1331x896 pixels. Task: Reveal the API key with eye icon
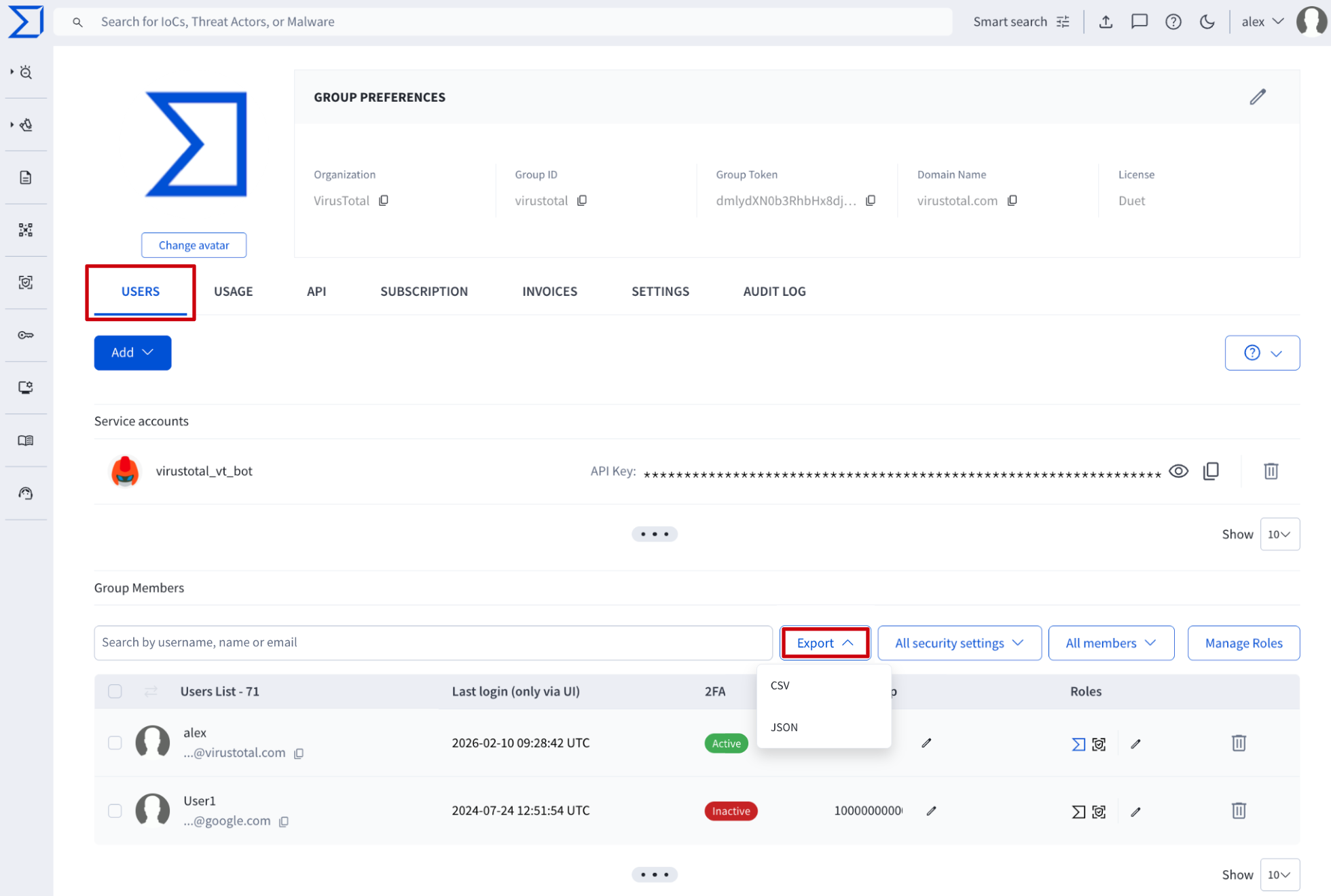pos(1178,471)
